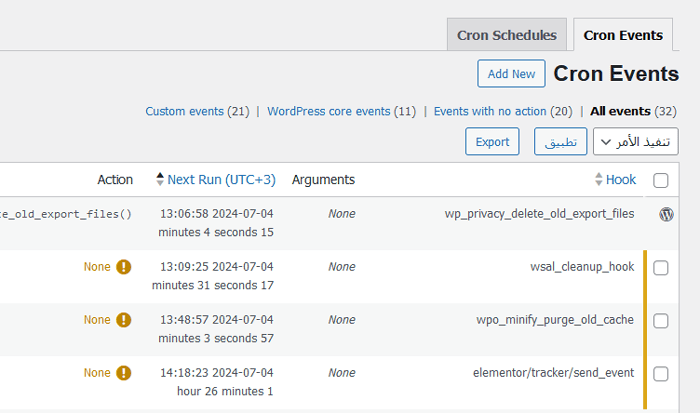Click warning icon in elementor/tracker/send_event row
This screenshot has width=700, height=413.
[124, 373]
